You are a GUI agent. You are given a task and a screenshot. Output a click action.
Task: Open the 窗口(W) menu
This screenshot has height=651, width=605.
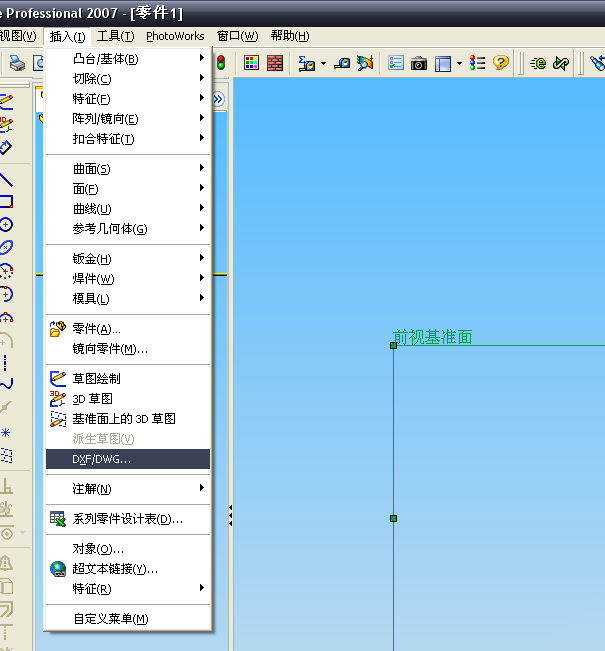(x=237, y=36)
